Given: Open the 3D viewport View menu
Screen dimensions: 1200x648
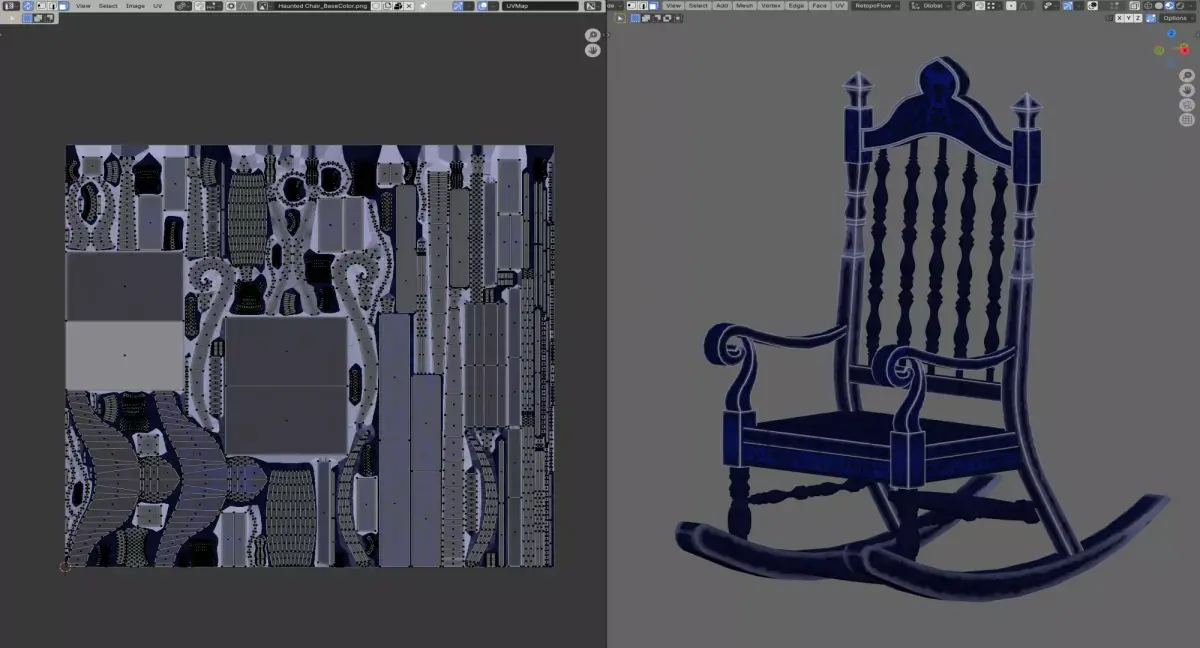Looking at the screenshot, I should (674, 6).
